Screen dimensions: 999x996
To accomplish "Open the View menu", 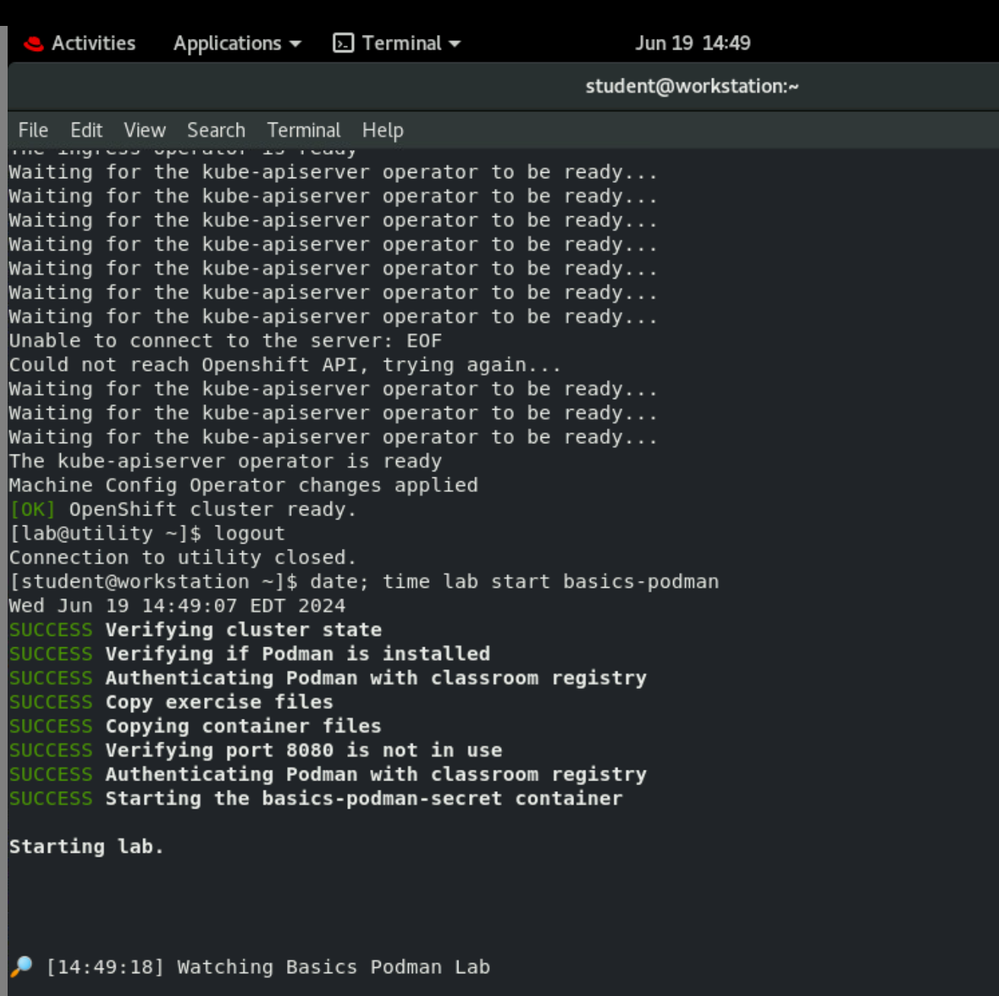I will [x=145, y=130].
